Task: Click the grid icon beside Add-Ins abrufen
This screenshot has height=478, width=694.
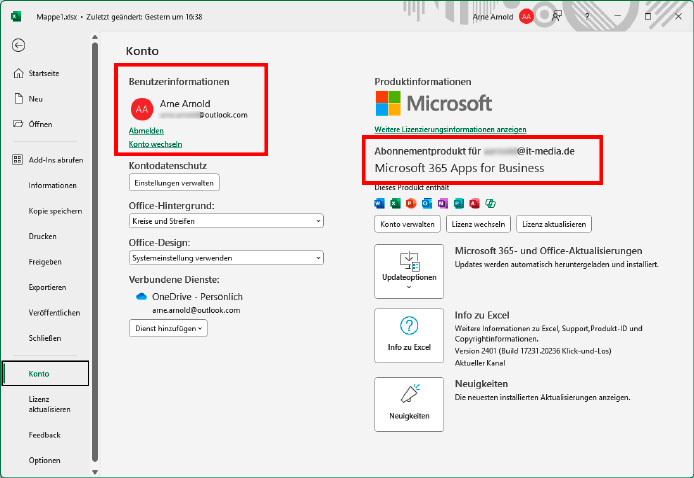Action: coord(17,160)
